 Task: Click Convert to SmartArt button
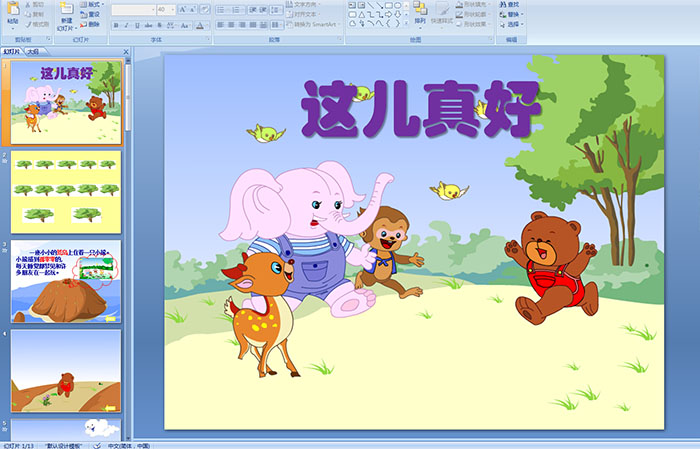313,24
